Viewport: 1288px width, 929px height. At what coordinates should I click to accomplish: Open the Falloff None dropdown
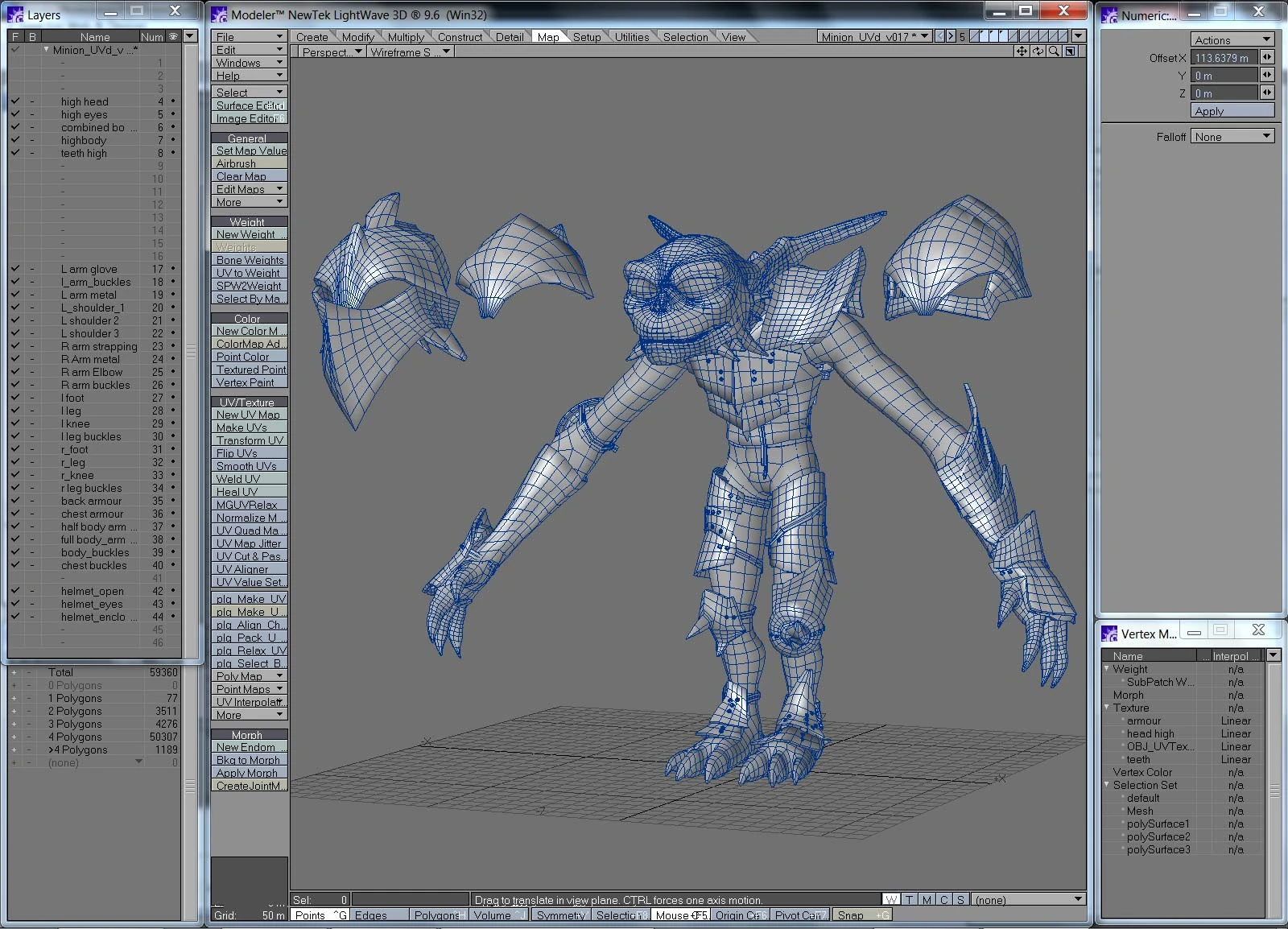click(1232, 137)
